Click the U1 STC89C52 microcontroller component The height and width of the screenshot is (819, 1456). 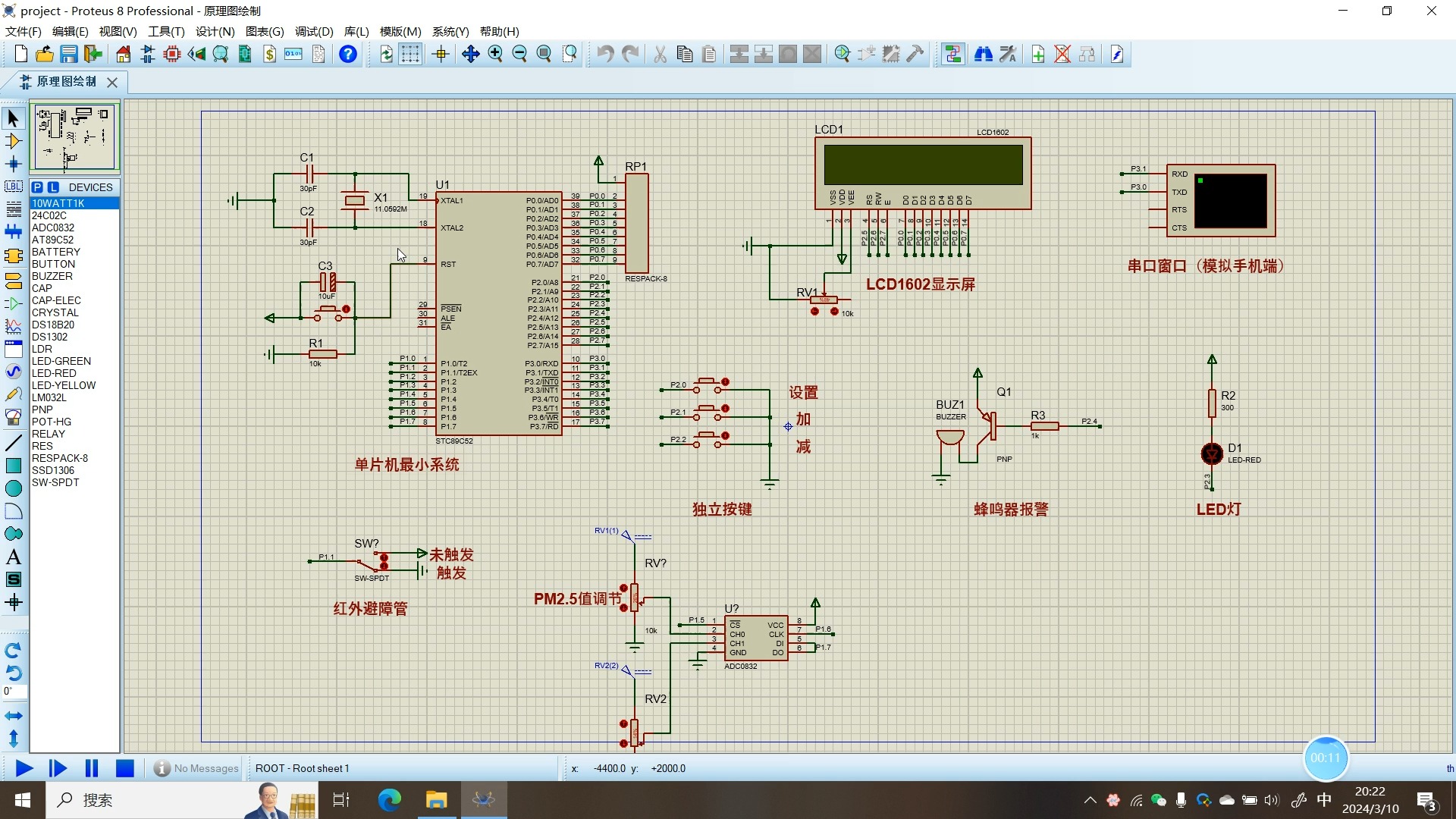(498, 313)
